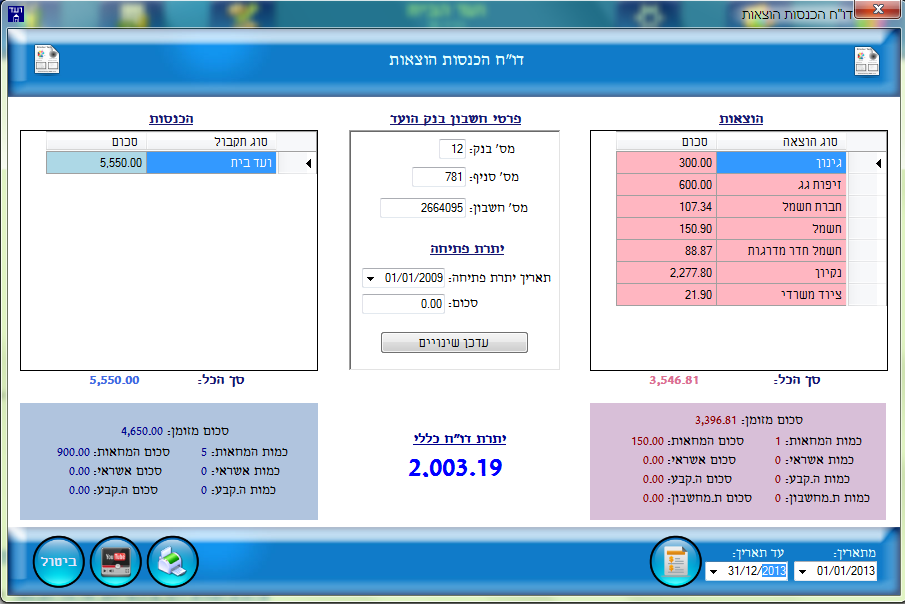Click the פרטי חשבון בנק הועד heading
The width and height of the screenshot is (905, 604).
click(455, 118)
